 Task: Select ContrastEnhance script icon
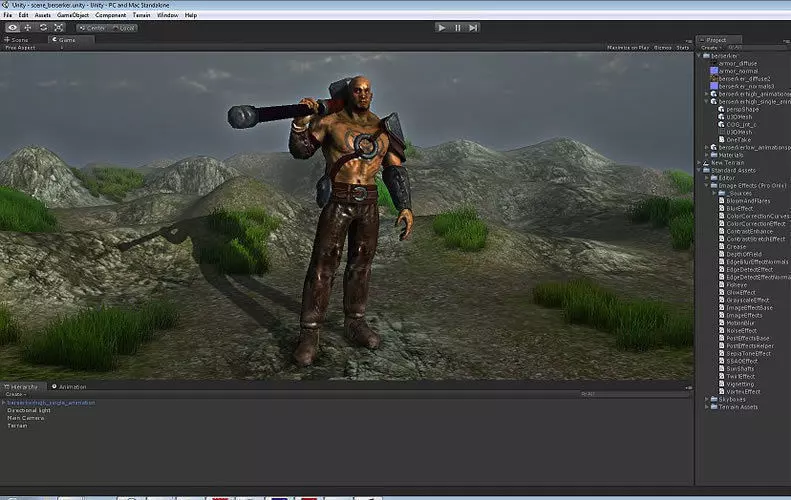tap(721, 231)
